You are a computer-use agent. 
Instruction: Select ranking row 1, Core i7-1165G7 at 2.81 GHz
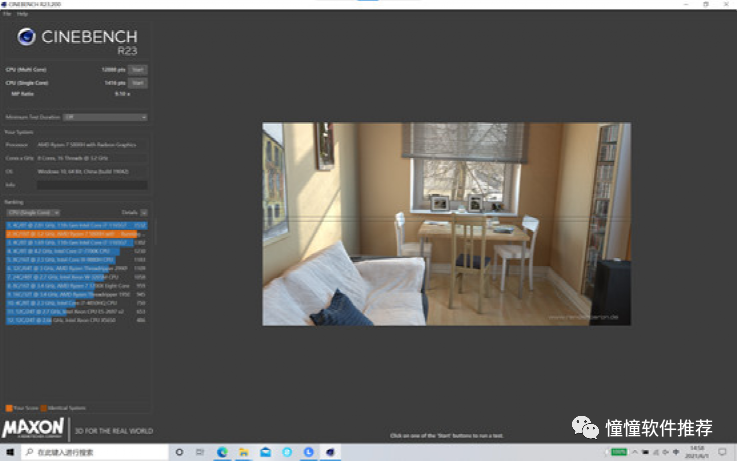[x=76, y=226]
